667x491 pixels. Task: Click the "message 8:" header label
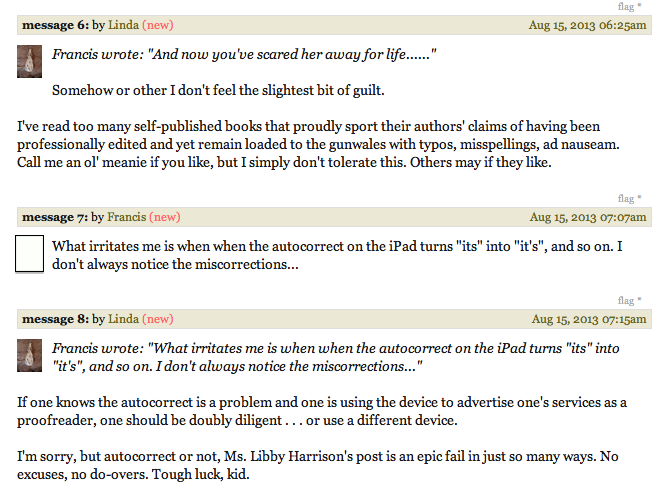pyautogui.click(x=55, y=319)
